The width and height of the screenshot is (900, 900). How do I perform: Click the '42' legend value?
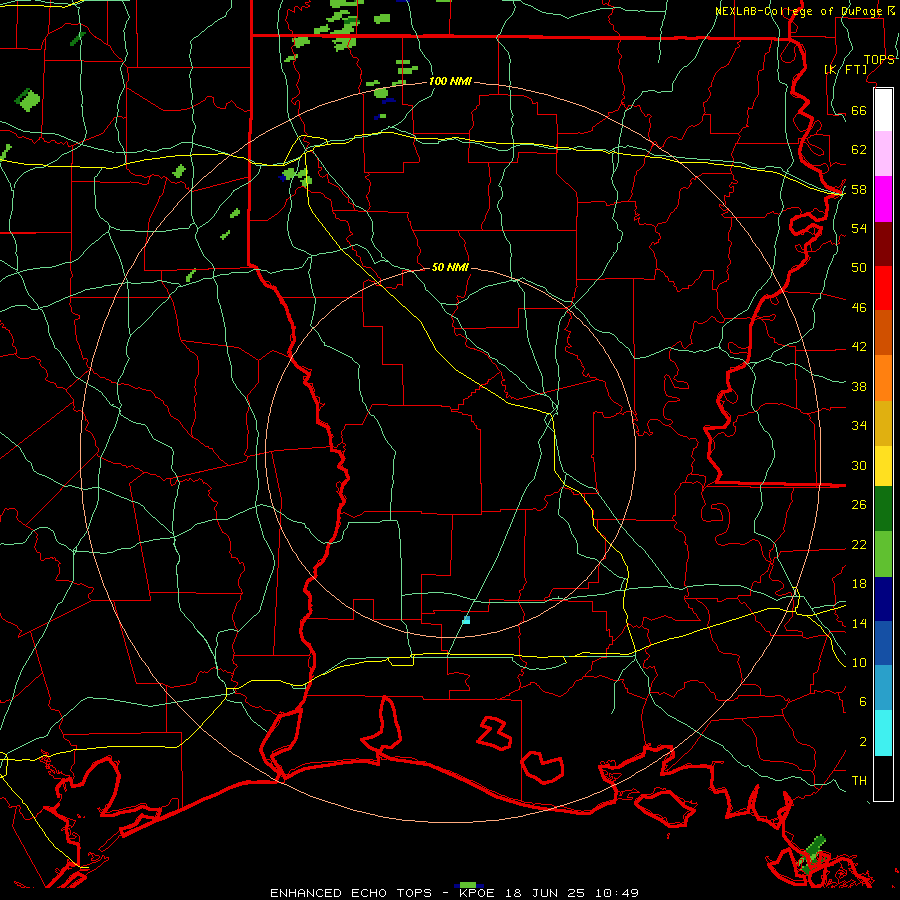pyautogui.click(x=859, y=347)
